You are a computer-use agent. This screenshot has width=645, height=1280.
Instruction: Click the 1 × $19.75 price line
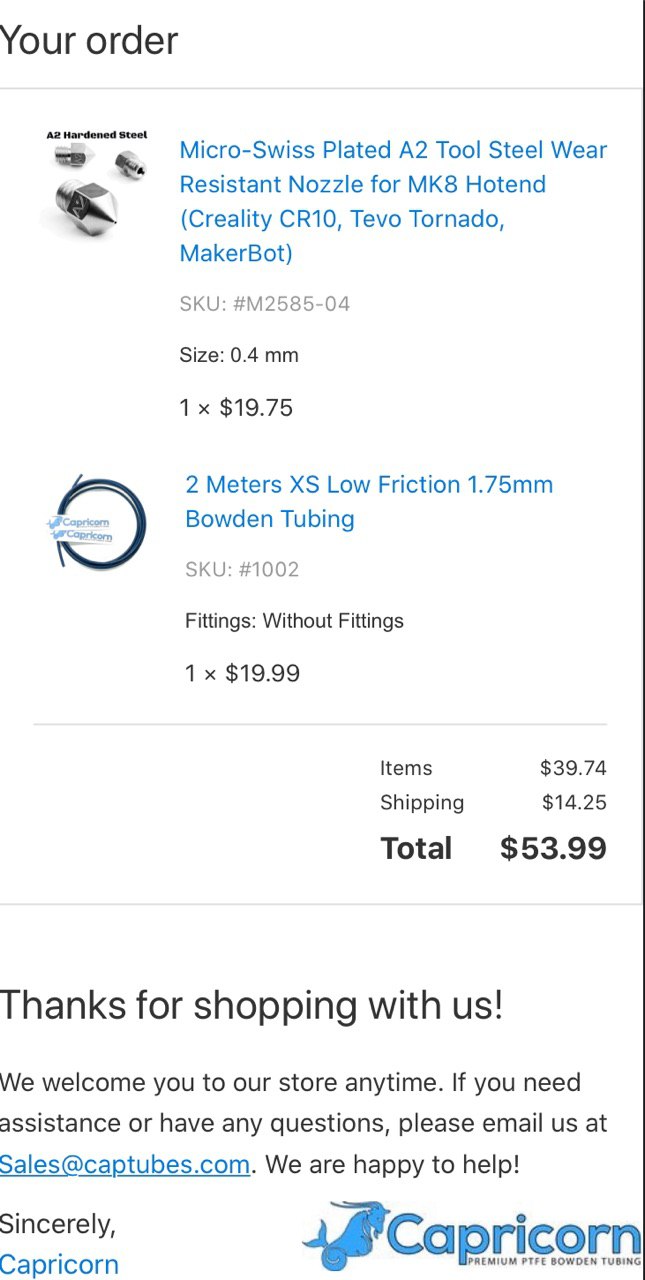click(236, 408)
